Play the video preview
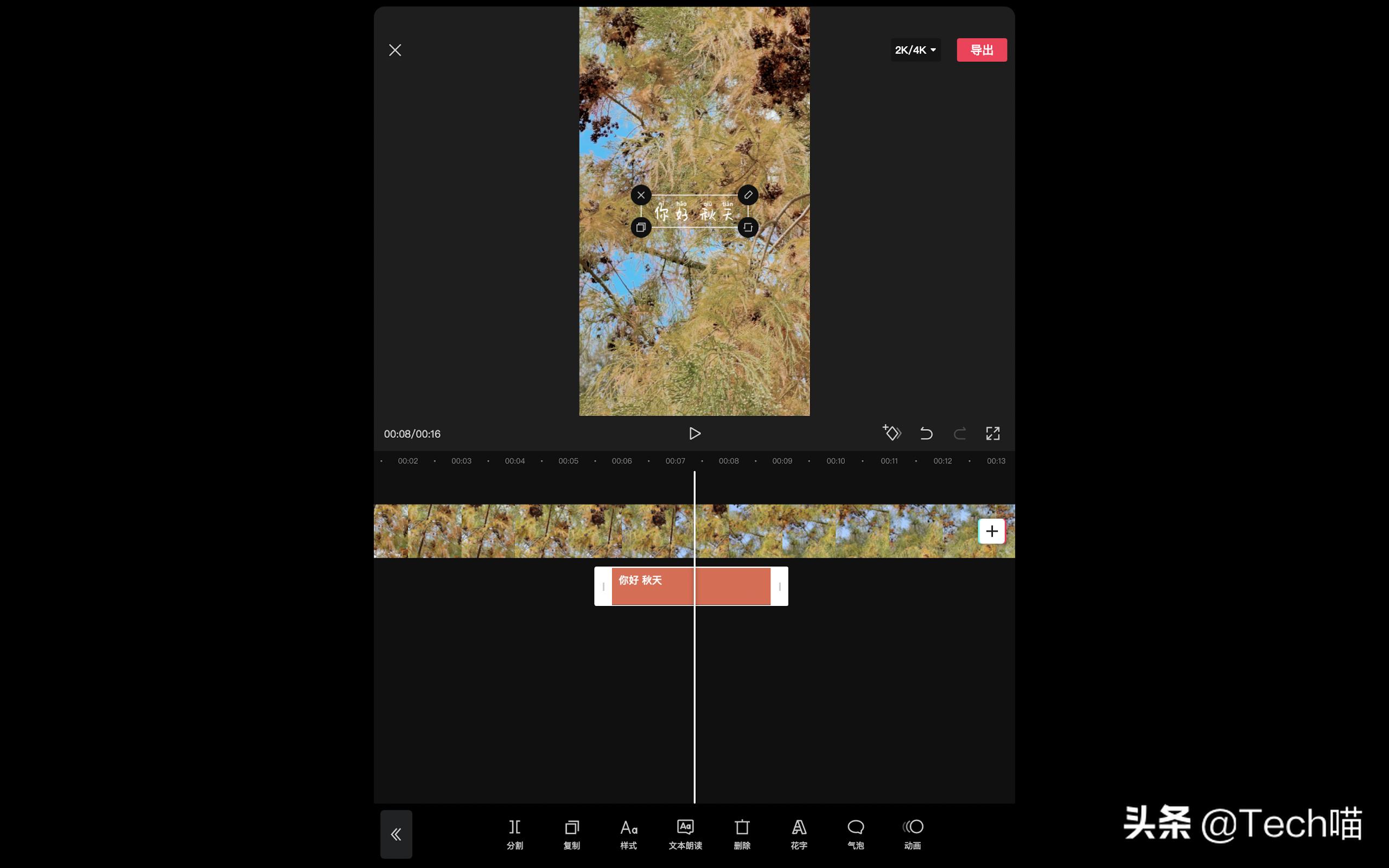This screenshot has height=868, width=1389. pos(694,433)
